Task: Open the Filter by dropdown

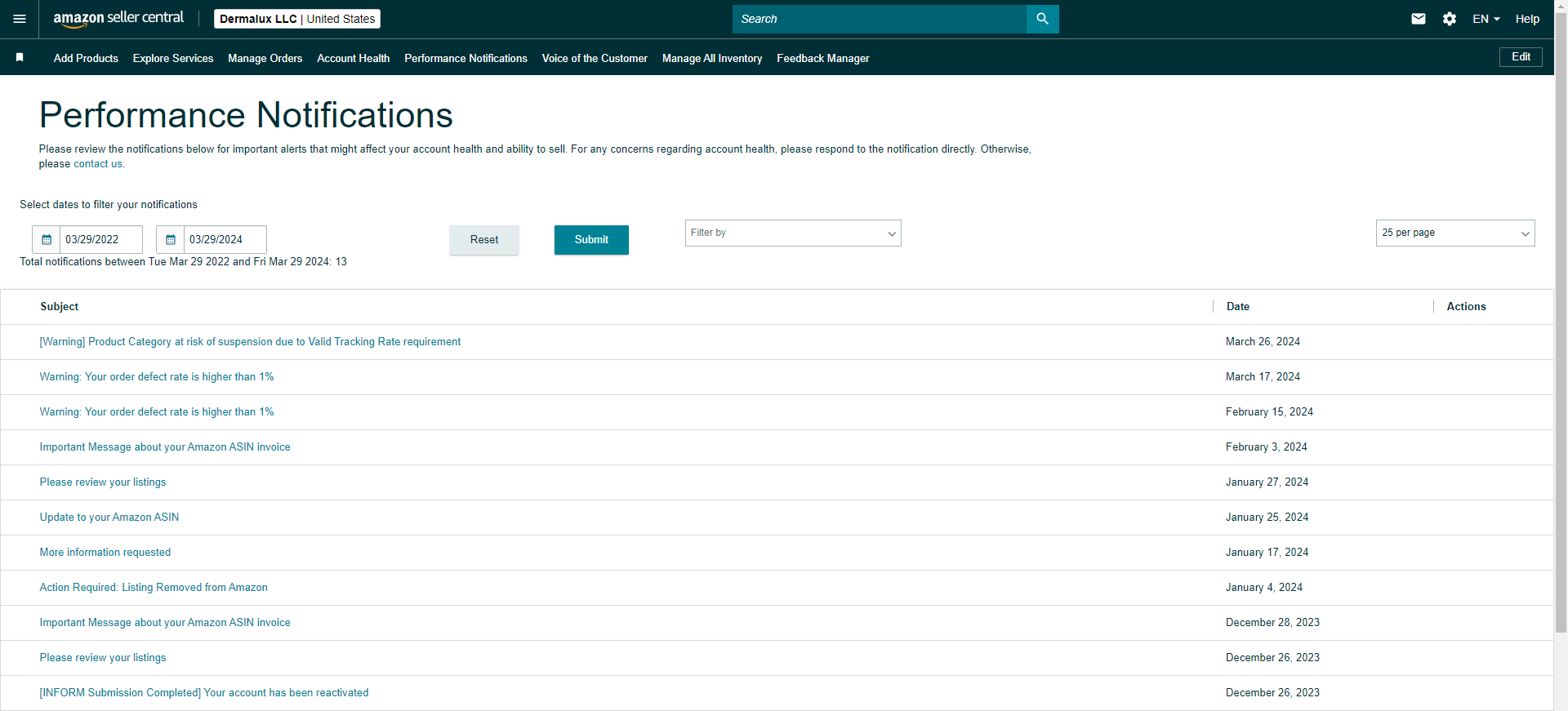Action: click(x=793, y=233)
